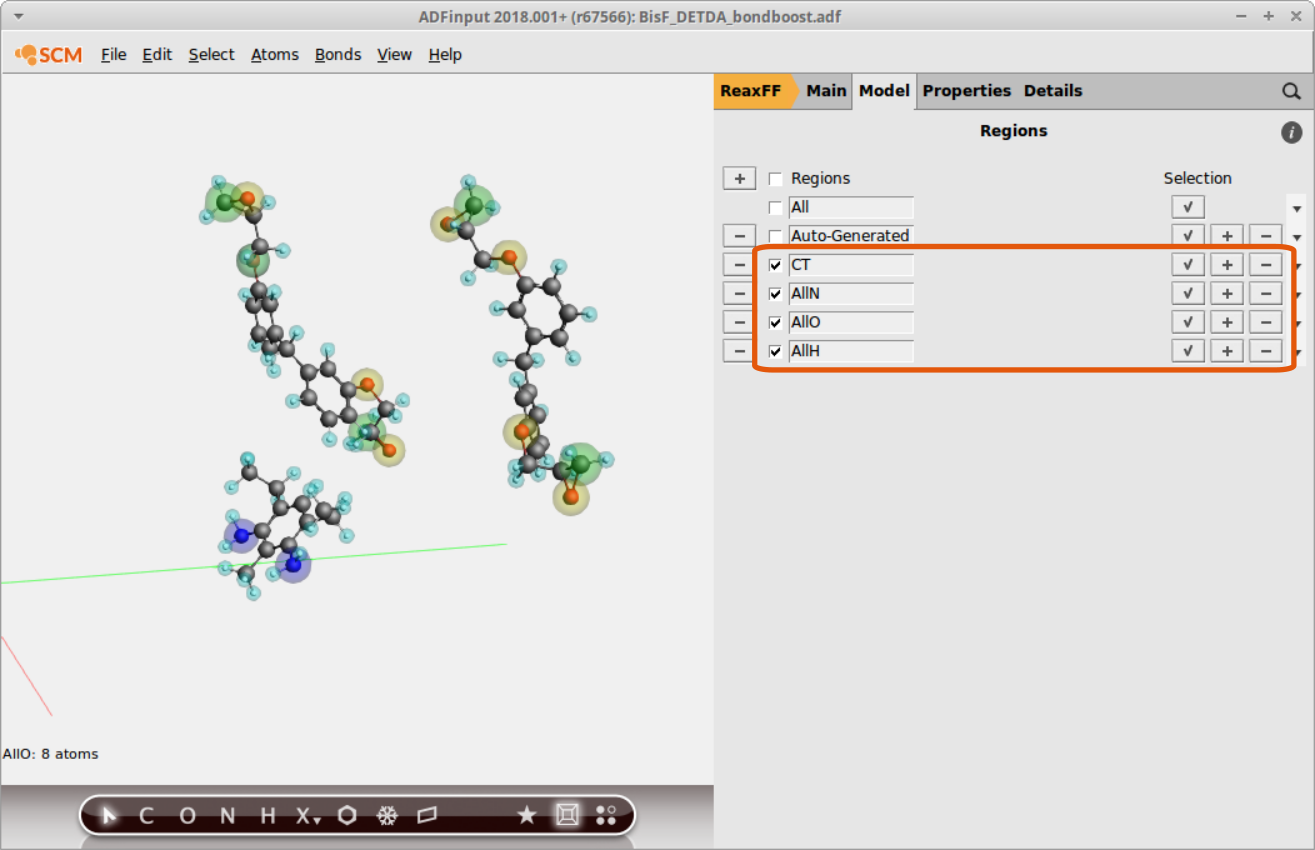Open the Edit menu

click(x=157, y=55)
